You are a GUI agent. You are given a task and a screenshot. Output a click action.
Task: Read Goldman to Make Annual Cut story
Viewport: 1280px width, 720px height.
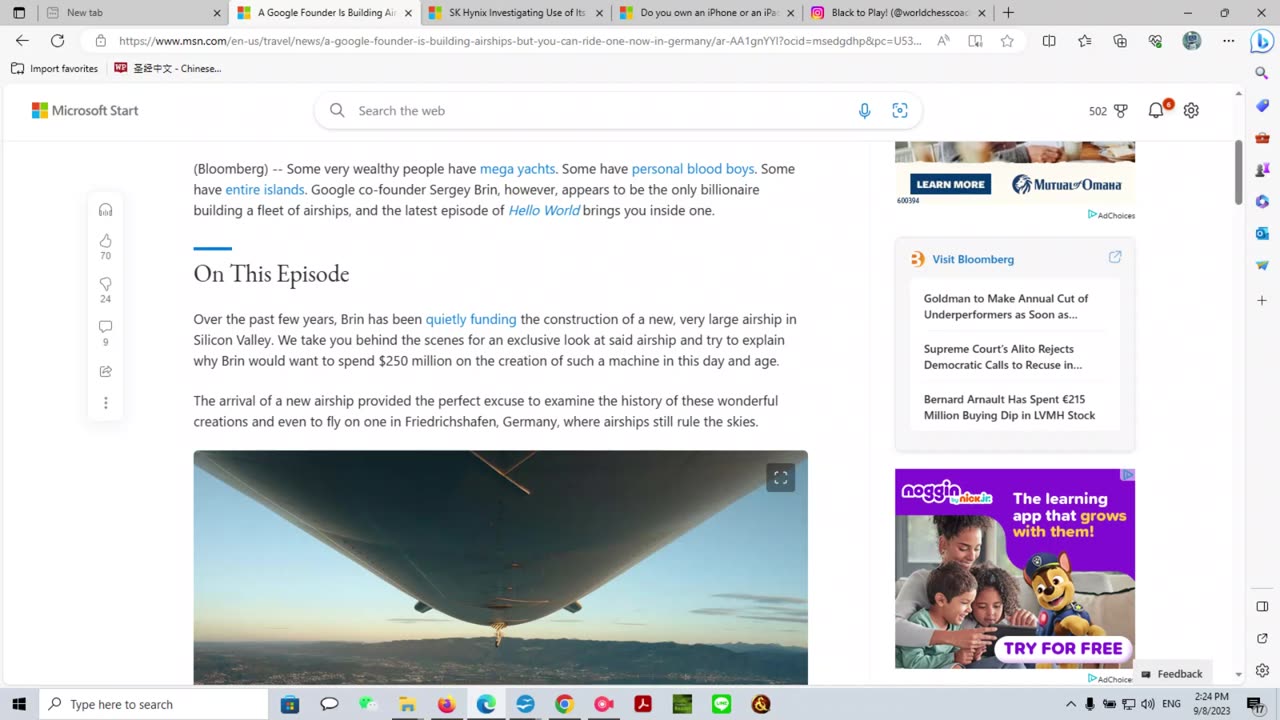click(x=1007, y=306)
